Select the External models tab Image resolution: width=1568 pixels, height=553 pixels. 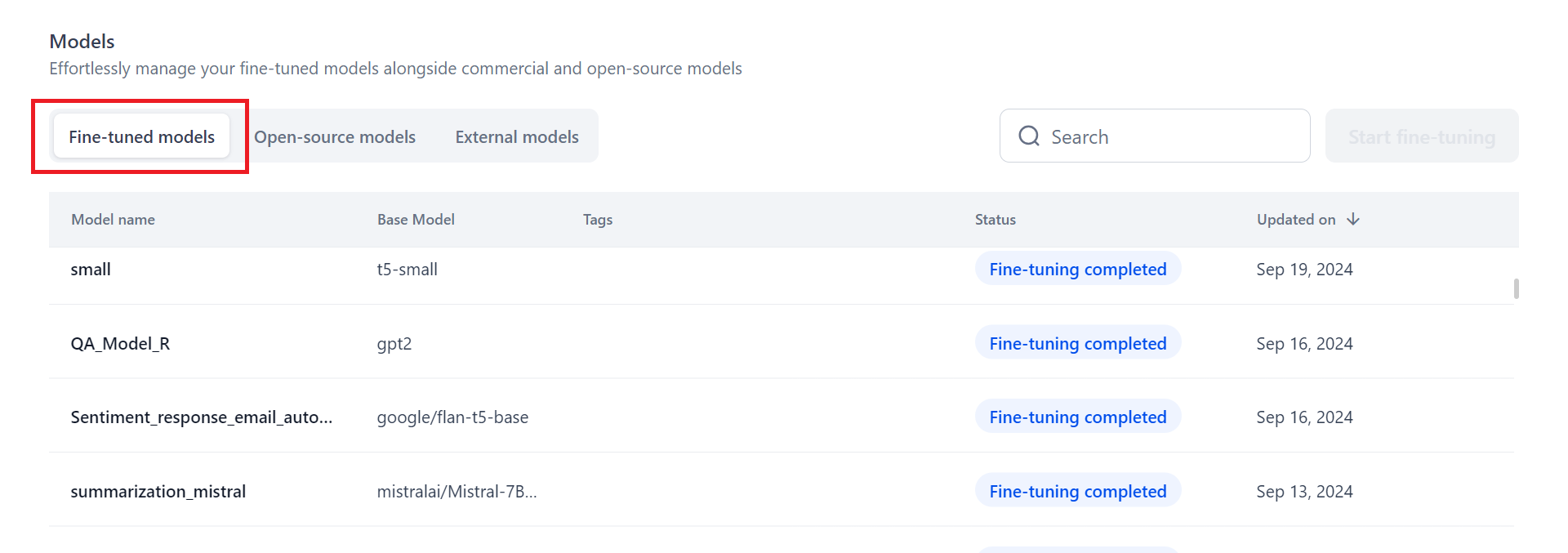(517, 136)
